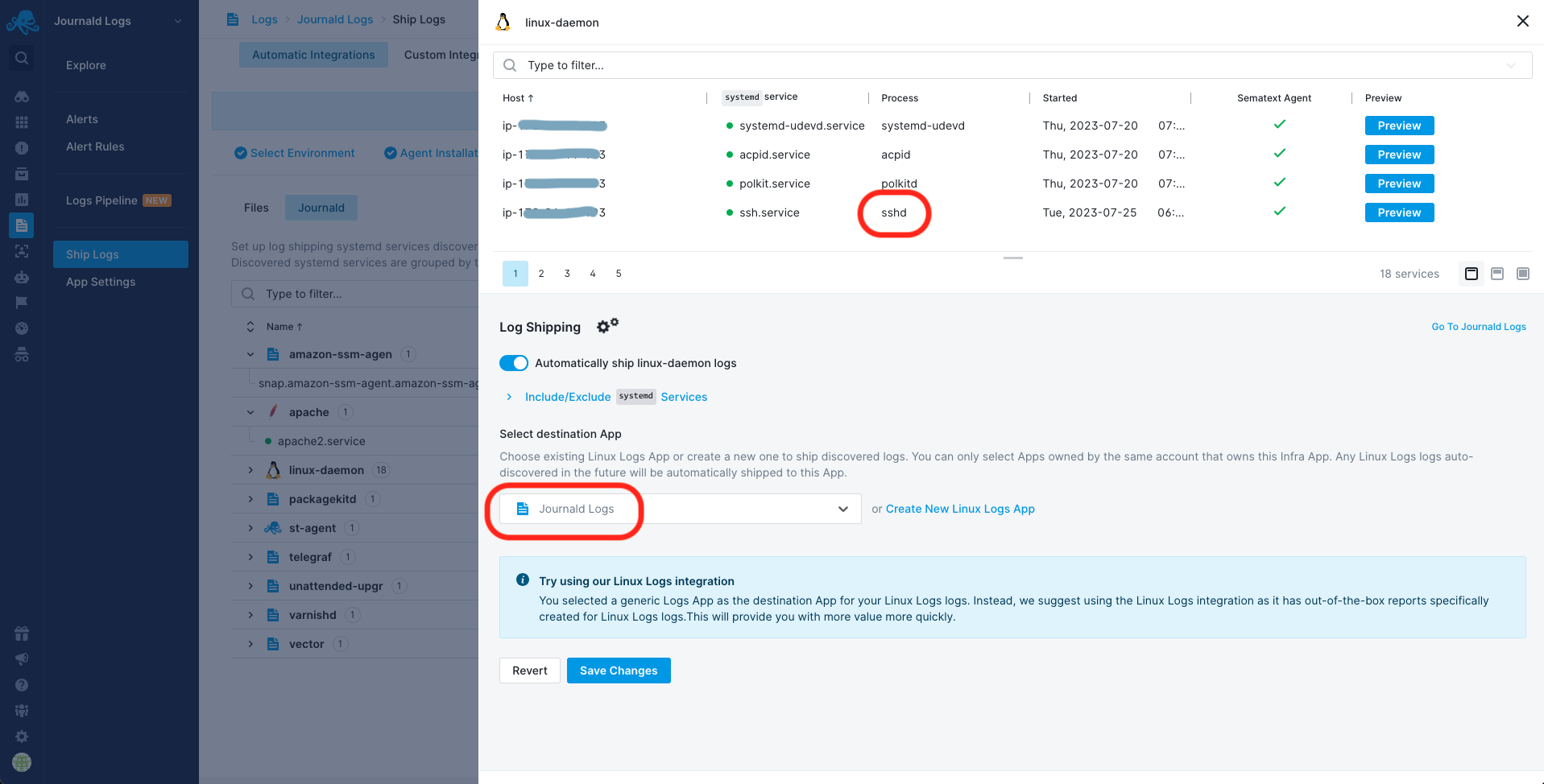Open the archive box icon in the rail
The image size is (1544, 784).
(22, 174)
